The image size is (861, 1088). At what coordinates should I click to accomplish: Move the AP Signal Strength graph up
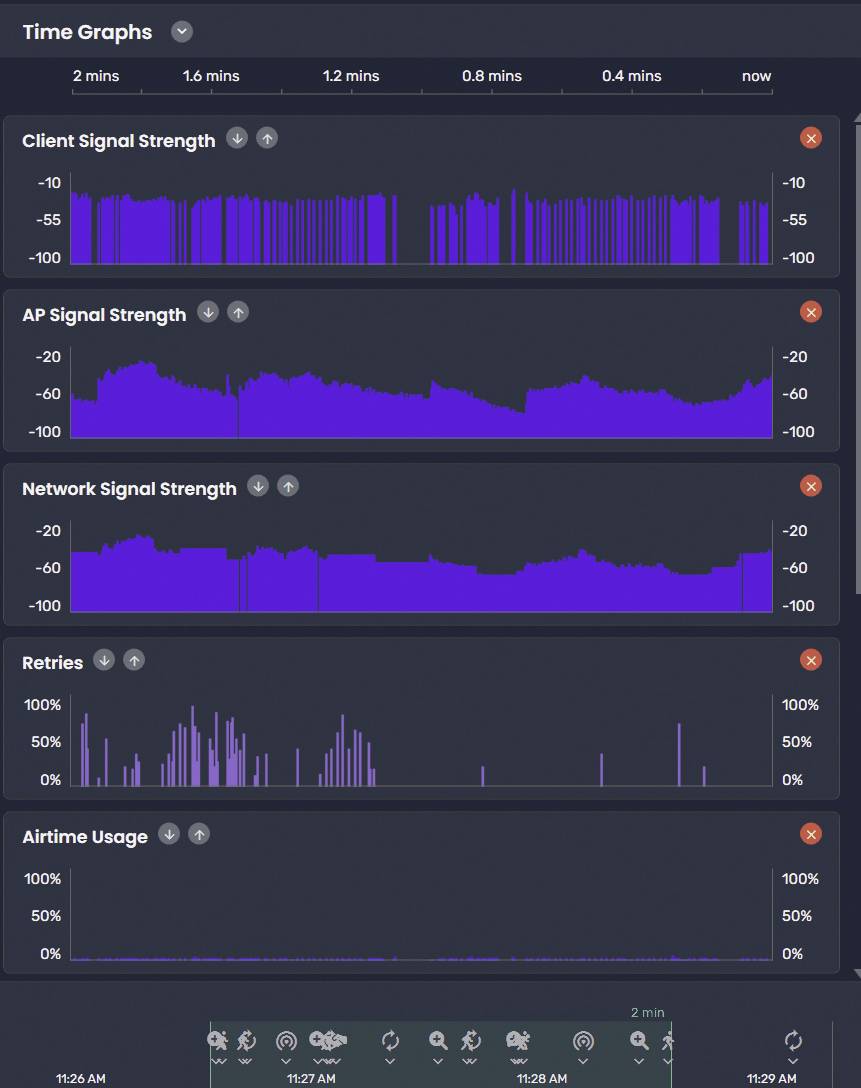tap(238, 312)
